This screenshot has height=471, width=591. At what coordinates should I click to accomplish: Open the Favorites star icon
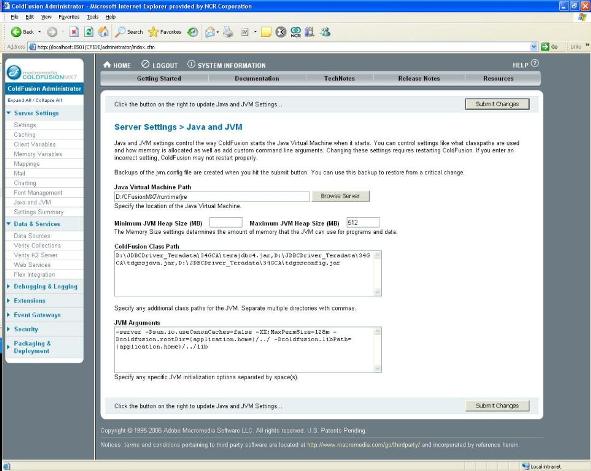pos(153,32)
